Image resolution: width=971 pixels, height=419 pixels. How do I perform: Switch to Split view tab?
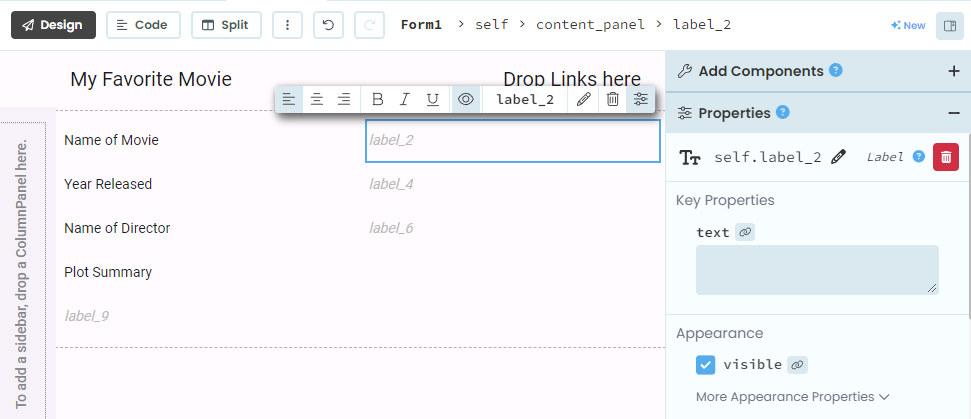pyautogui.click(x=226, y=25)
